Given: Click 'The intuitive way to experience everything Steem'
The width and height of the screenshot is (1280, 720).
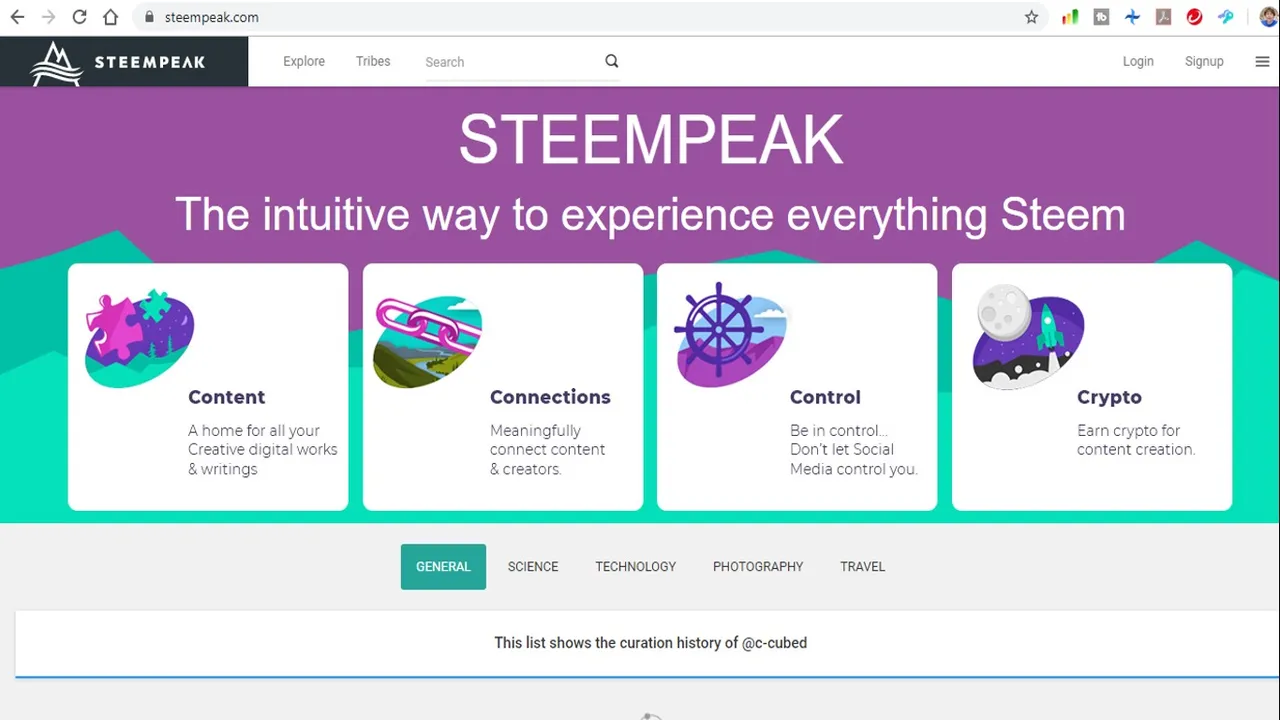Looking at the screenshot, I should point(650,215).
